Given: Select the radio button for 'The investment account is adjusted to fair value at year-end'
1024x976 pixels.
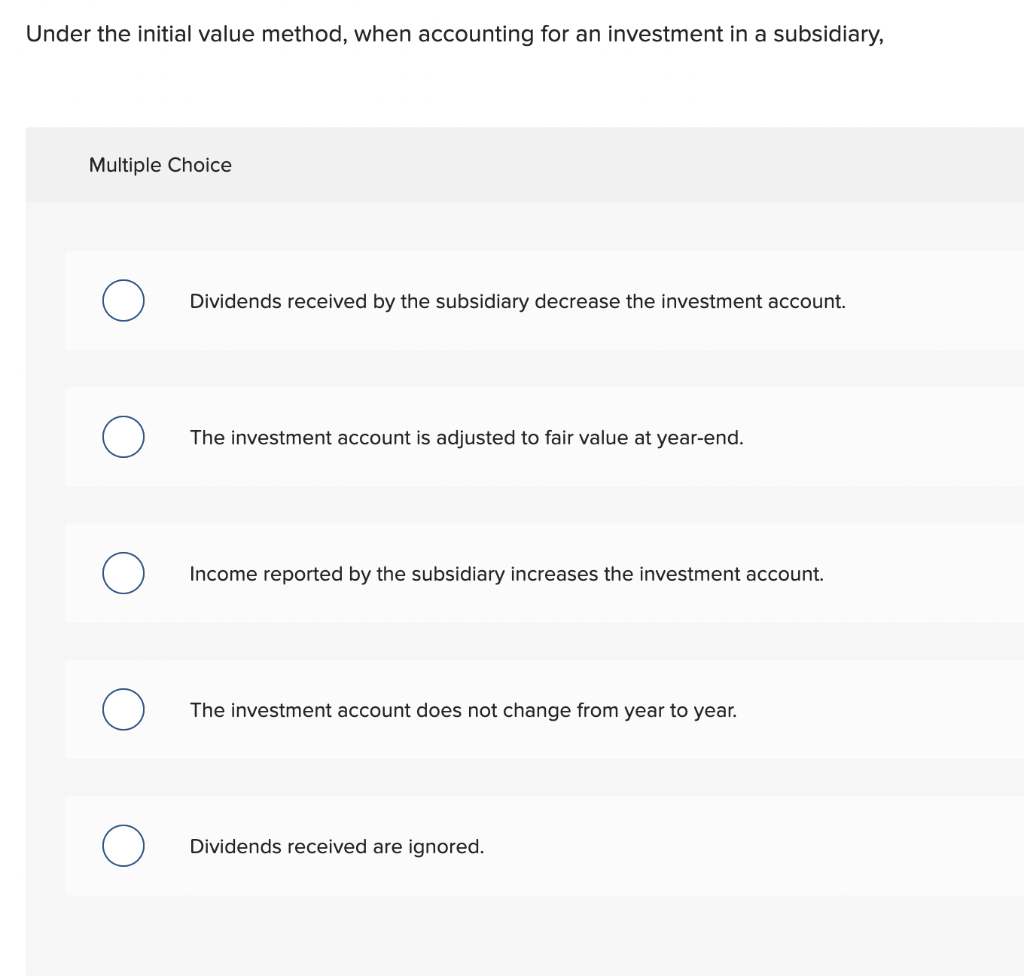Looking at the screenshot, I should 123,436.
